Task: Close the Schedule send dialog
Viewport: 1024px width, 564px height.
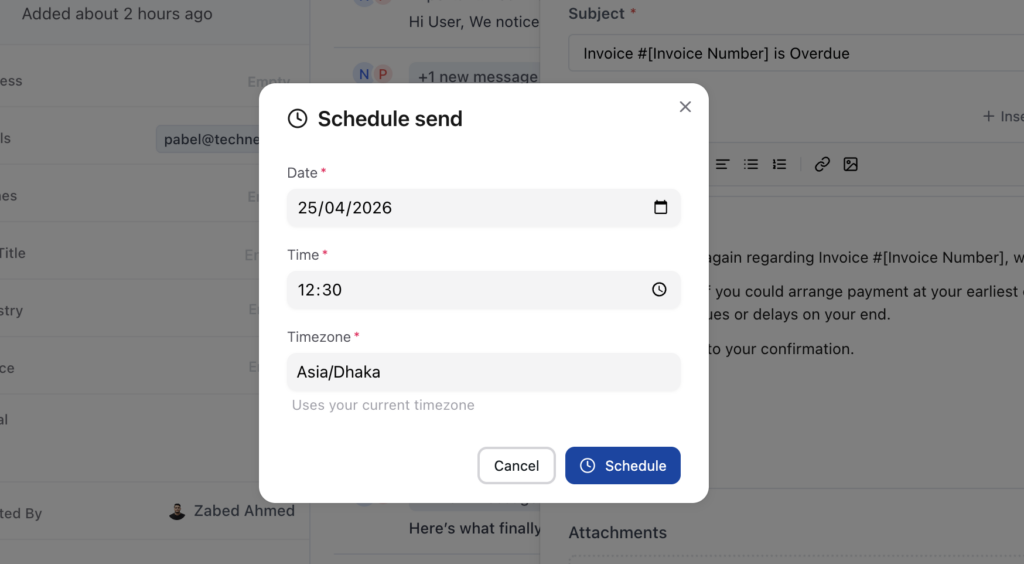Action: [x=685, y=107]
